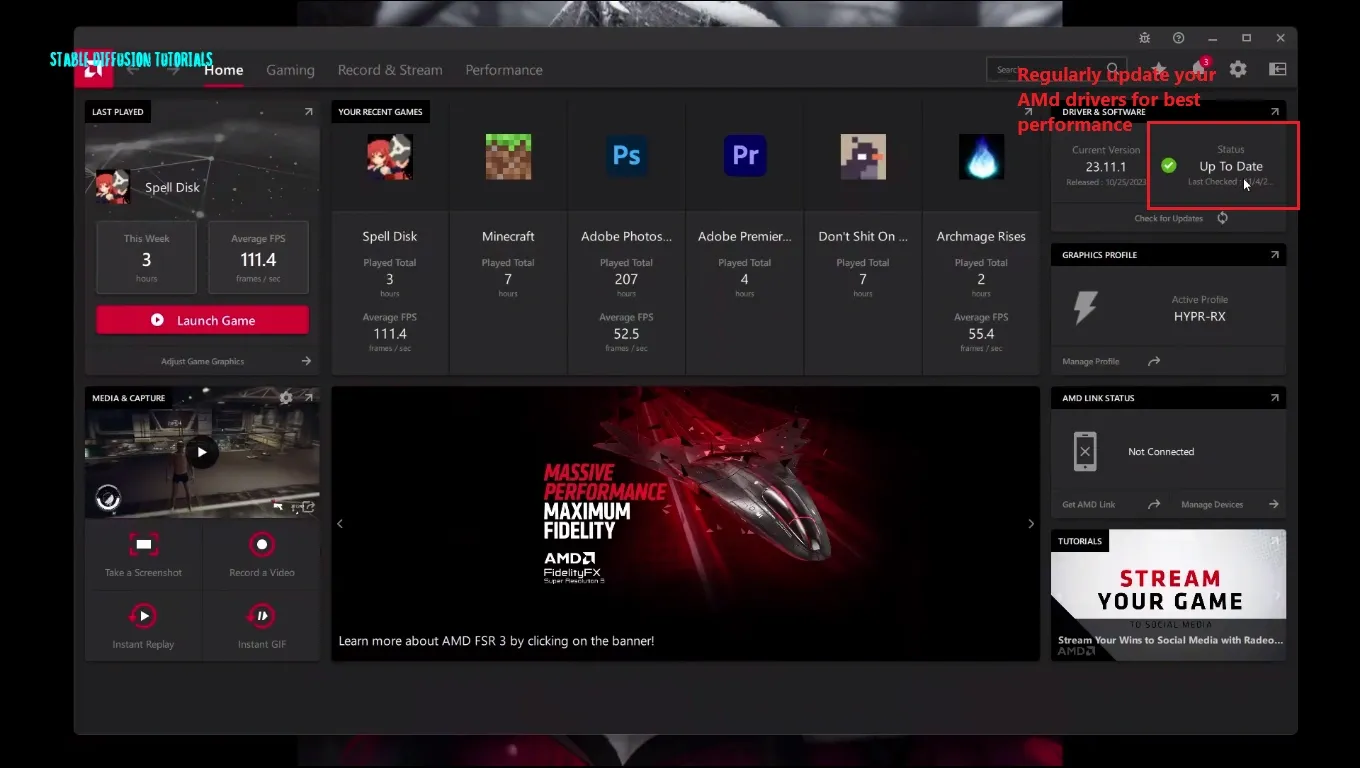Click Spell Disk icon in recent games row
1360x768 pixels.
coord(390,157)
